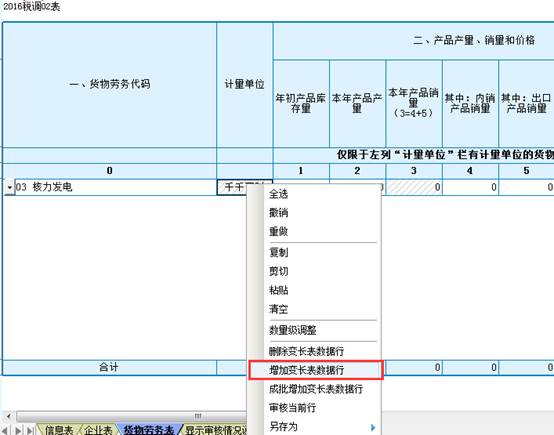Switch to the 货物劳务表 sheet tab
Image resolution: width=554 pixels, height=435 pixels.
click(x=149, y=430)
